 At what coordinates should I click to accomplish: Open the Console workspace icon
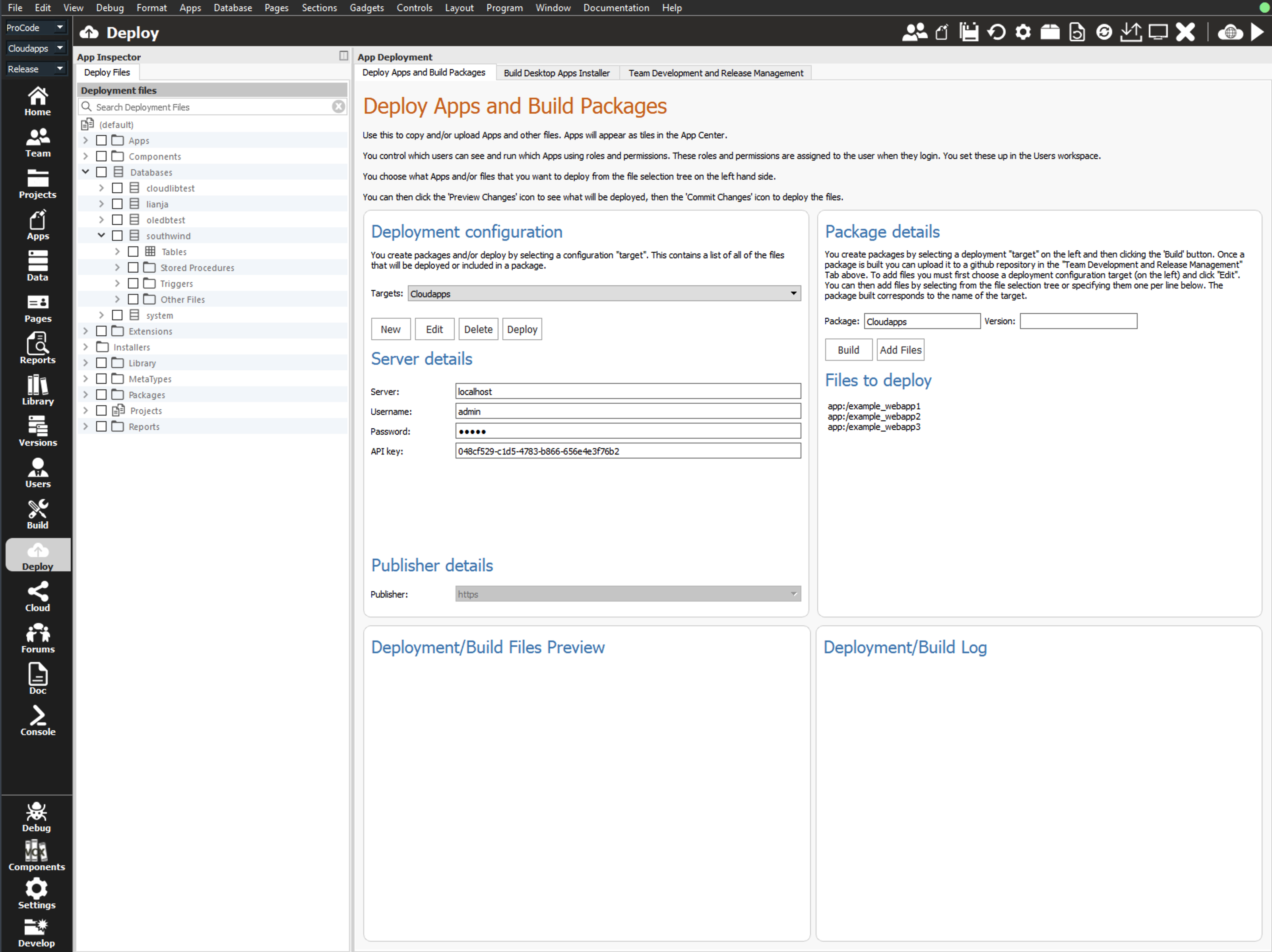click(37, 720)
